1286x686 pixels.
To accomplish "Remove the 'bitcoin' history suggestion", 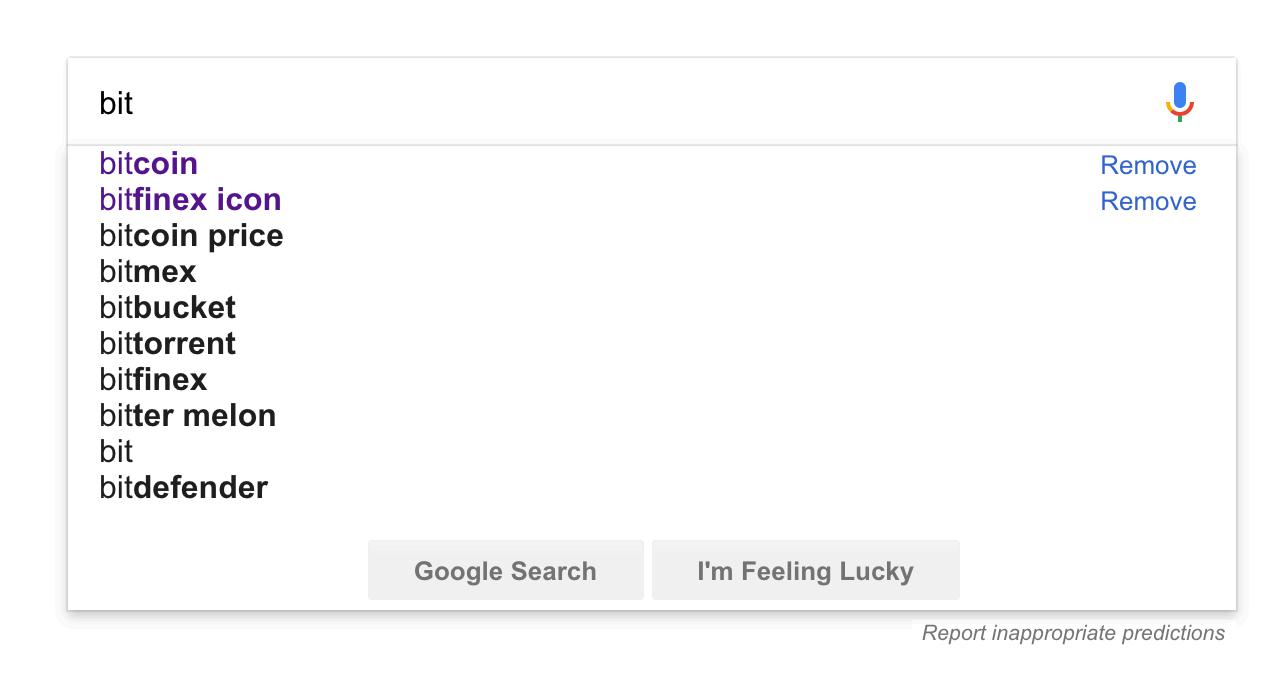I will pyautogui.click(x=1148, y=165).
